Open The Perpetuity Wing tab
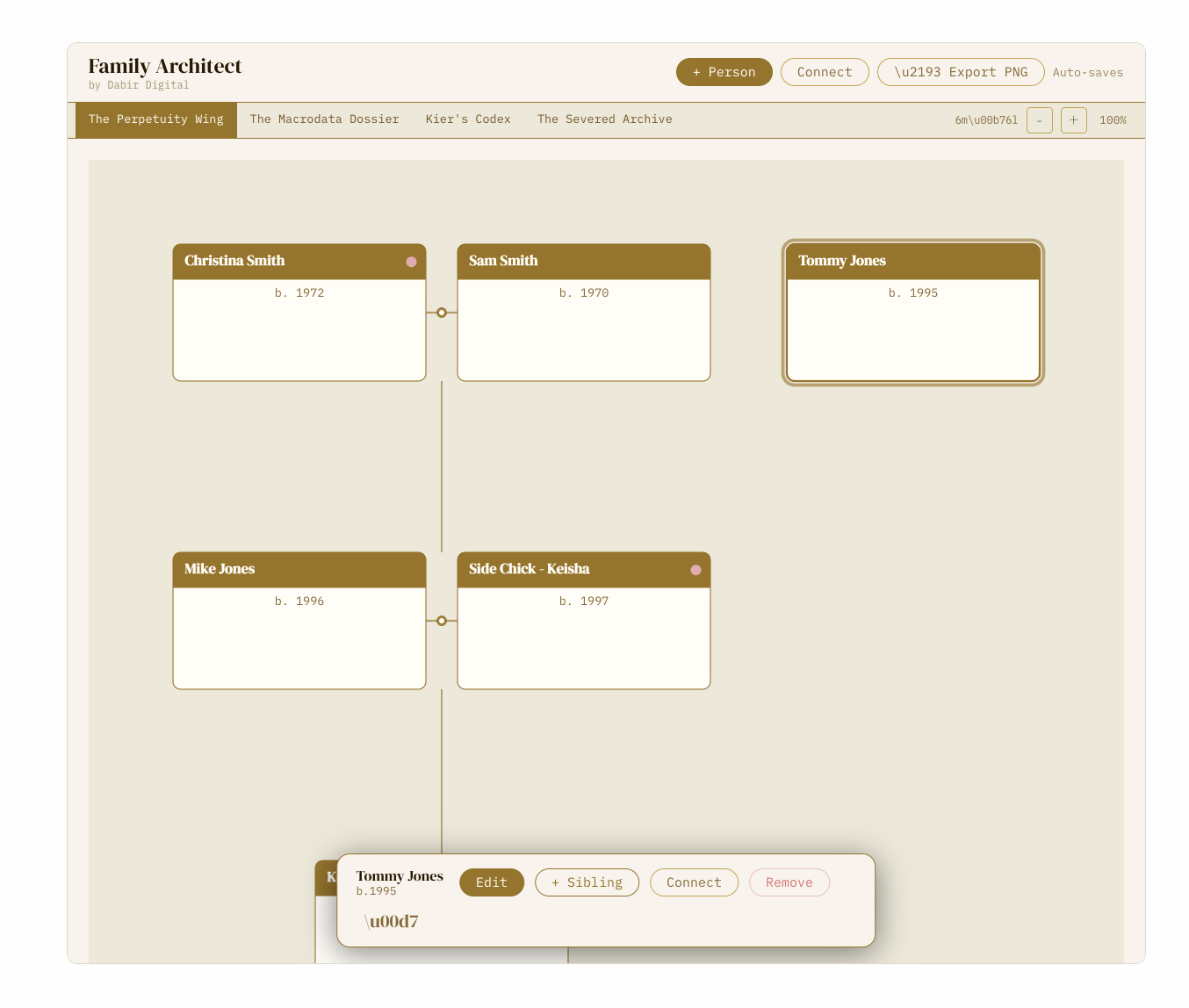Image resolution: width=1189 pixels, height=1008 pixels. tap(156, 119)
